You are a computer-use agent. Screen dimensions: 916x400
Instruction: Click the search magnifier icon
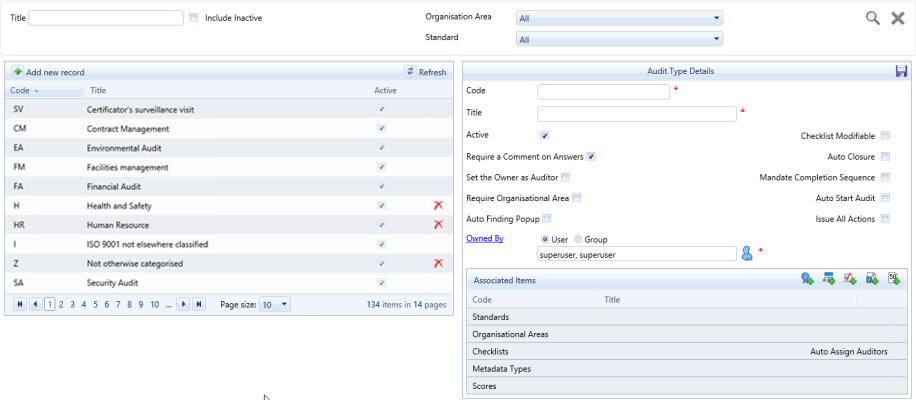point(873,18)
